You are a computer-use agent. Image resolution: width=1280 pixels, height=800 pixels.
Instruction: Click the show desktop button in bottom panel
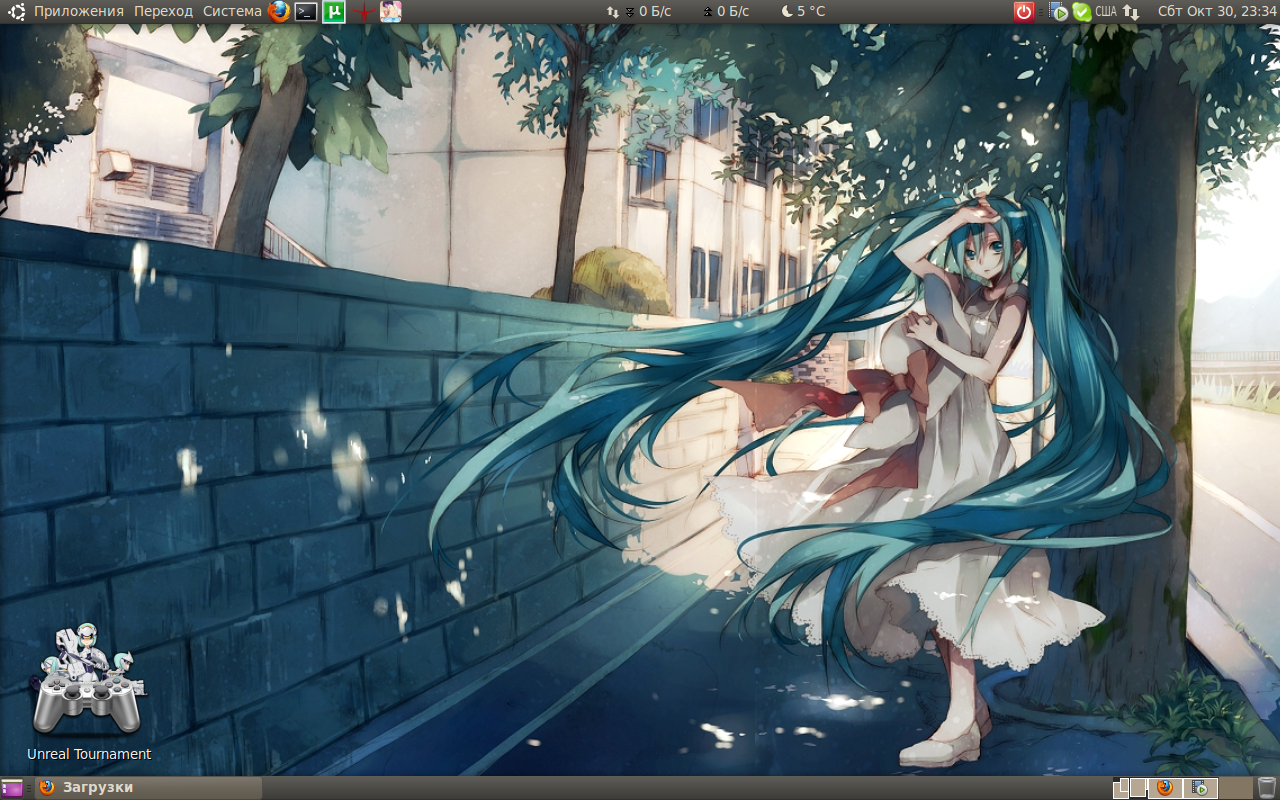click(13, 788)
